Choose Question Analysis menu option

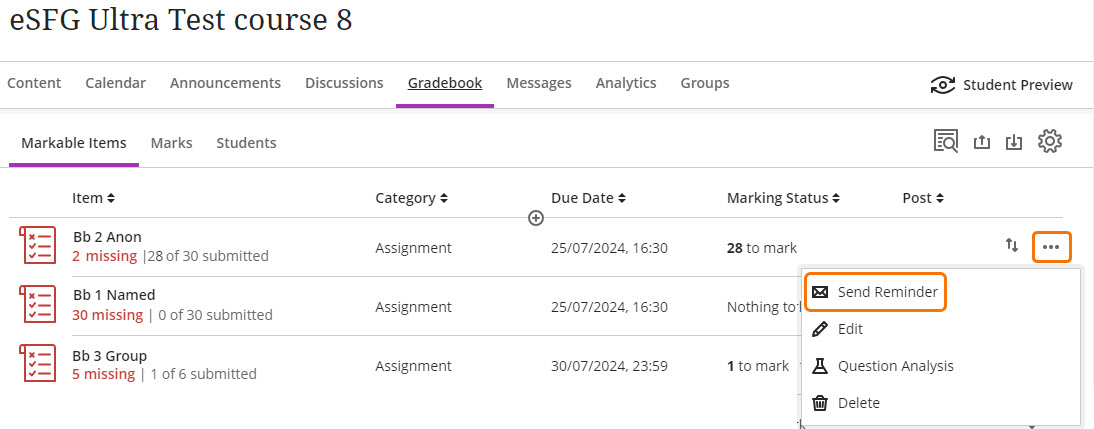(895, 366)
